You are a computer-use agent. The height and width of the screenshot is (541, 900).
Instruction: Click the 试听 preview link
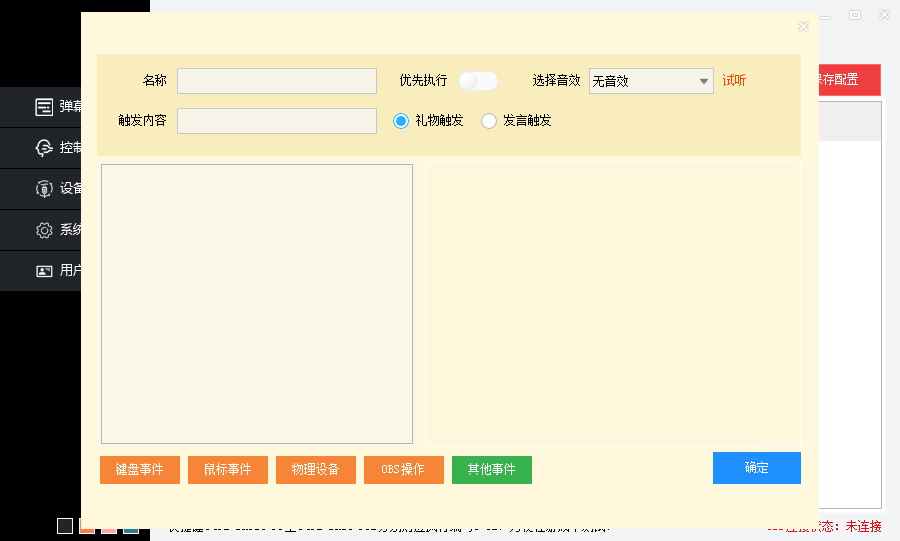[734, 81]
